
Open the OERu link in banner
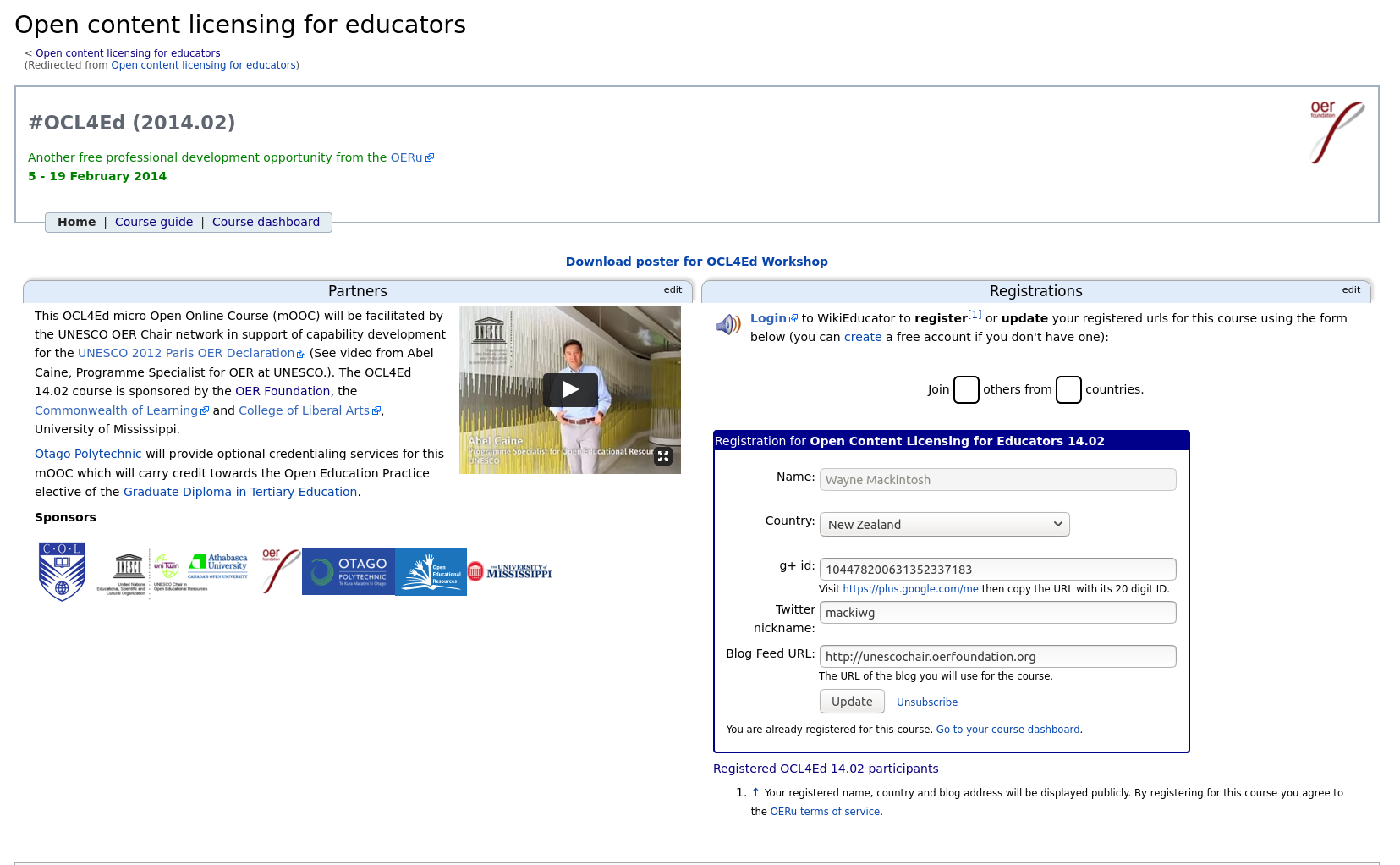(x=406, y=157)
